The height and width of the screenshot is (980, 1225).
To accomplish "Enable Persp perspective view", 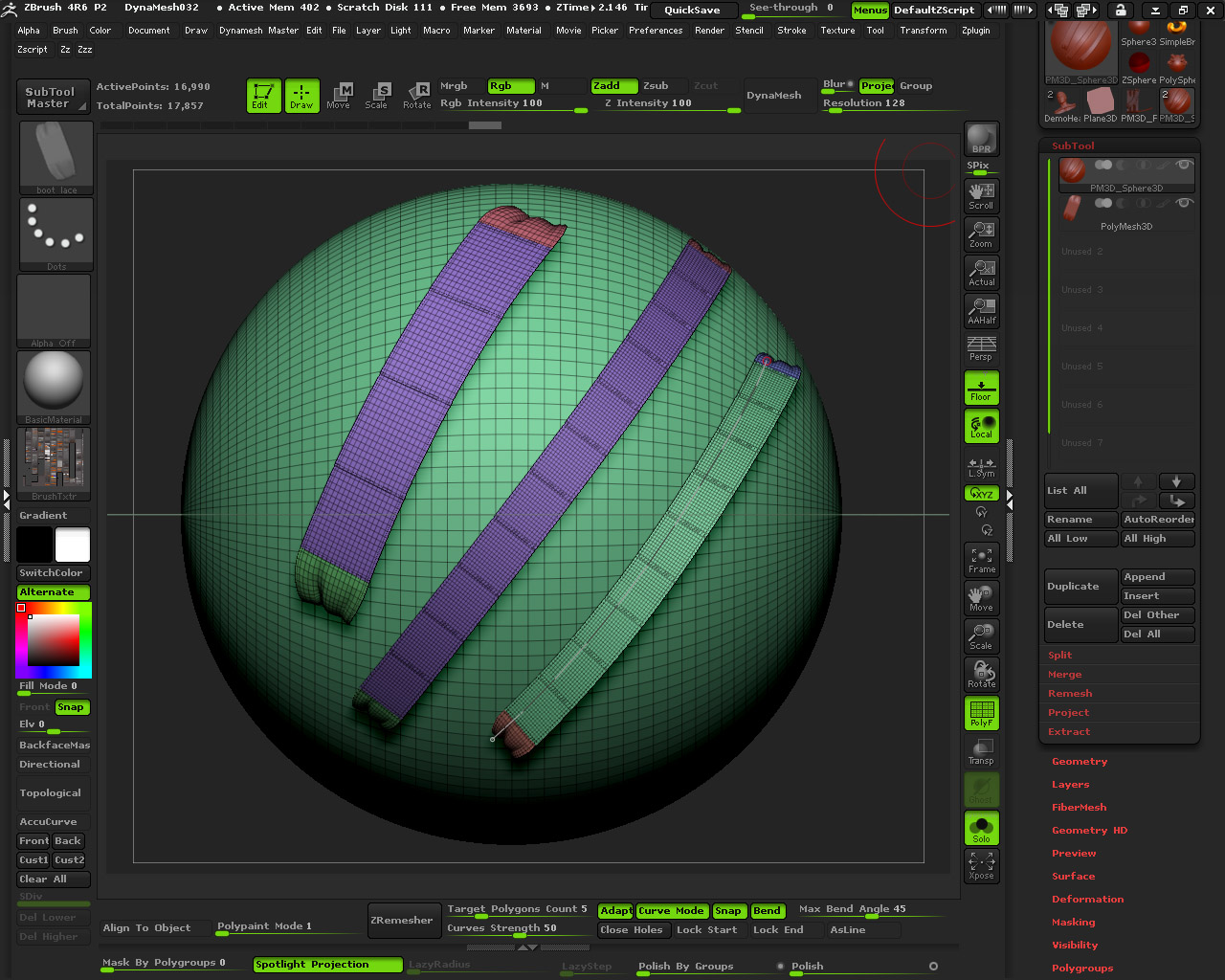I will tap(980, 349).
